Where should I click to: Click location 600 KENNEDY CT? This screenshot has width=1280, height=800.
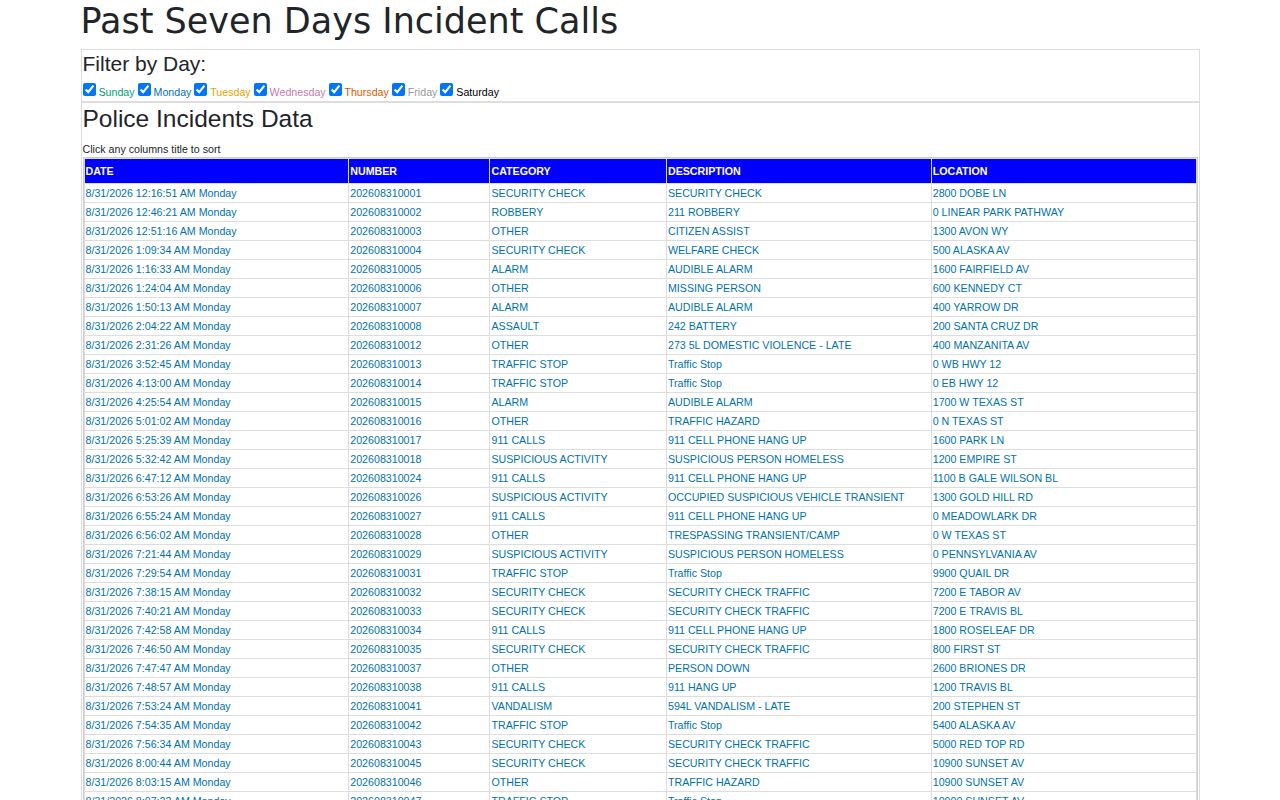(x=977, y=288)
